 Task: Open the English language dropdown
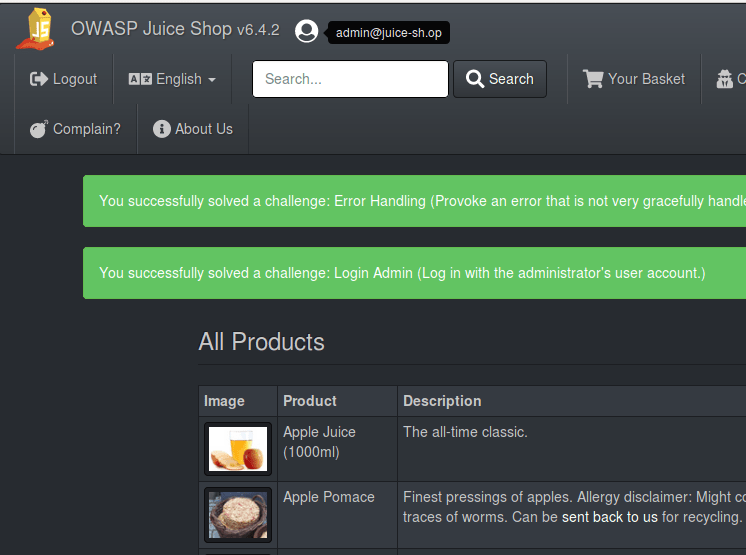click(172, 79)
